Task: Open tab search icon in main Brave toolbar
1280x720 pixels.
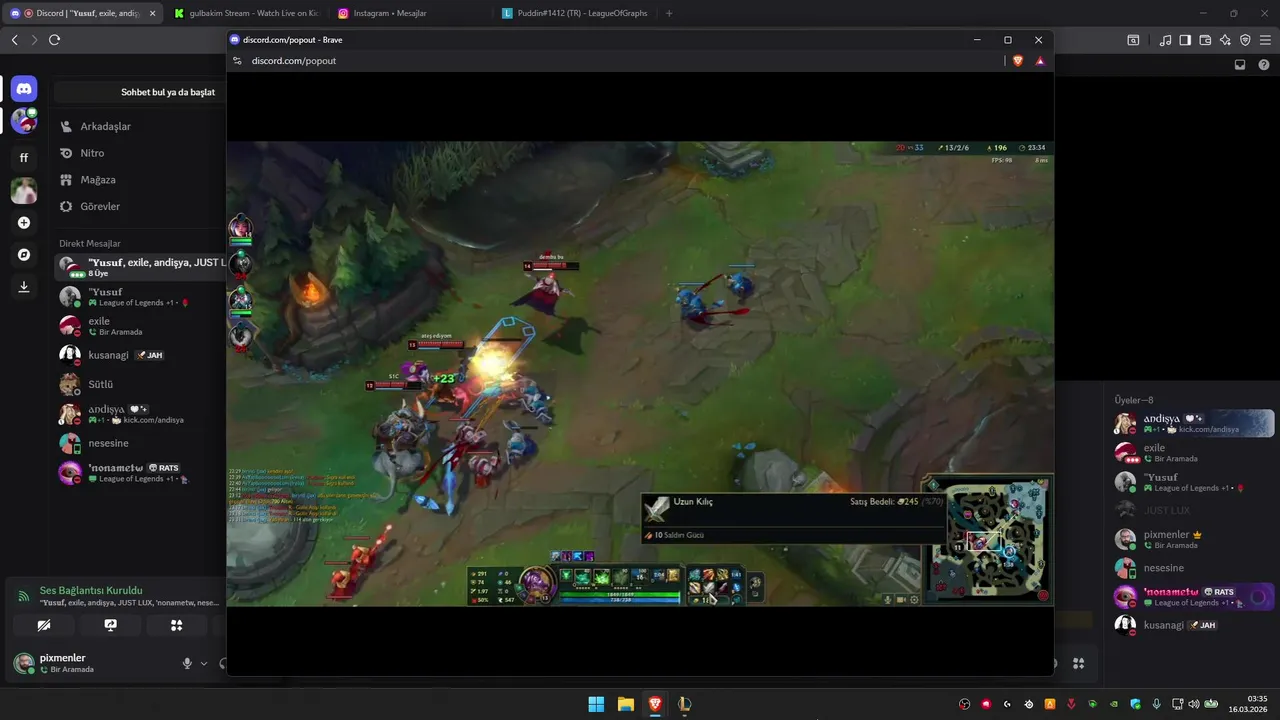Action: (x=1133, y=40)
